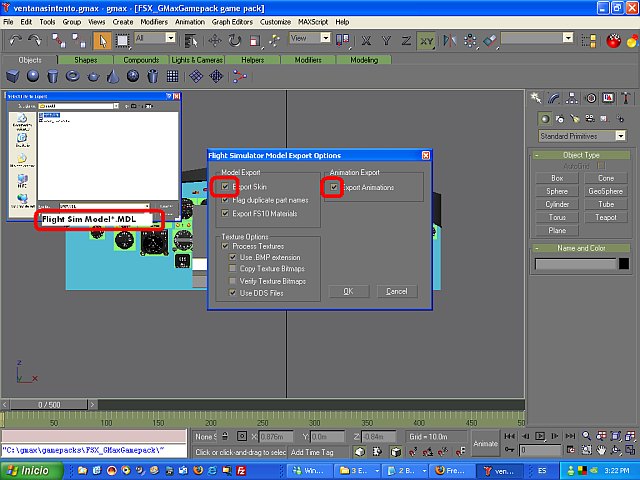Toggle the Export Animations checkbox

click(335, 187)
